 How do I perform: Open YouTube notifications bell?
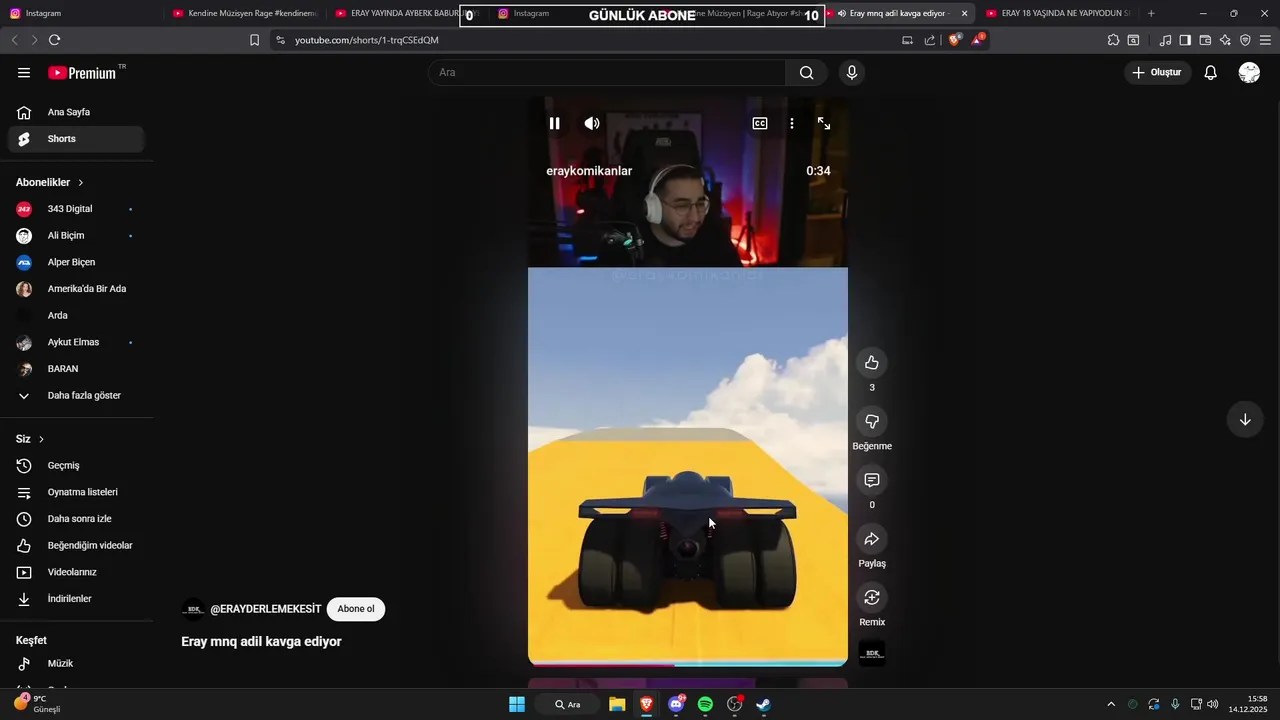(x=1210, y=72)
